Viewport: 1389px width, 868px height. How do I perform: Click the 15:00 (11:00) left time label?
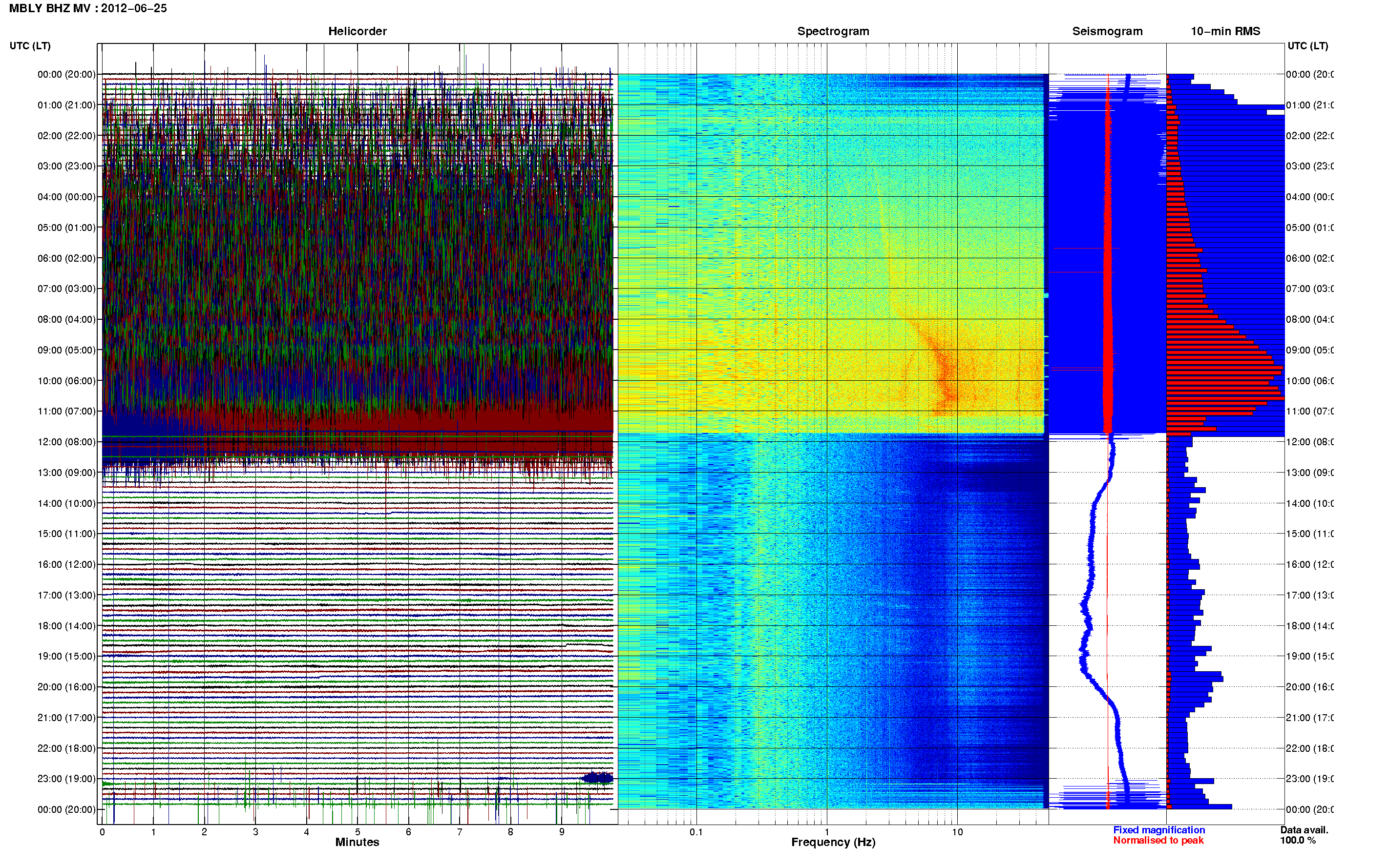point(66,534)
